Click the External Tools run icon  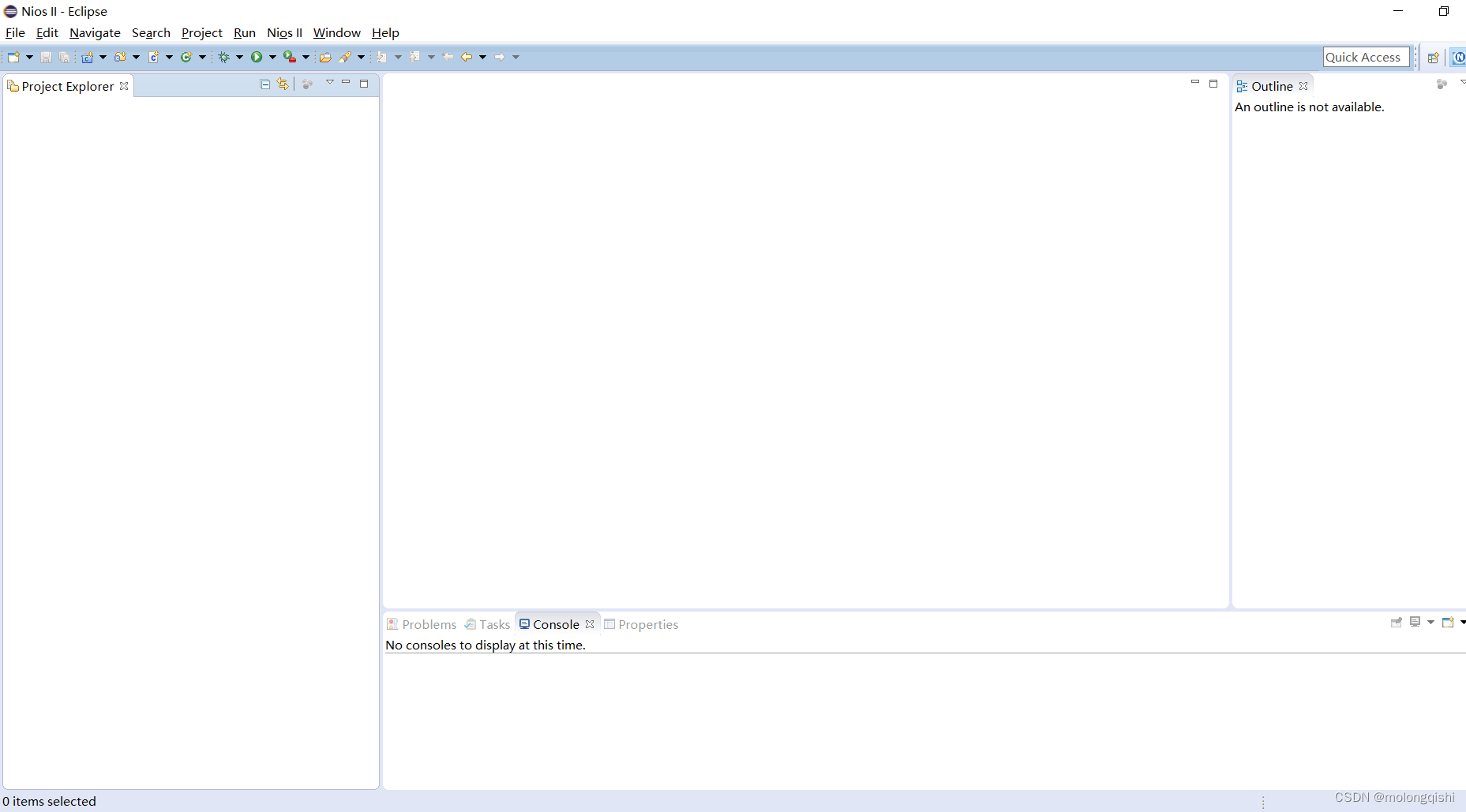290,57
